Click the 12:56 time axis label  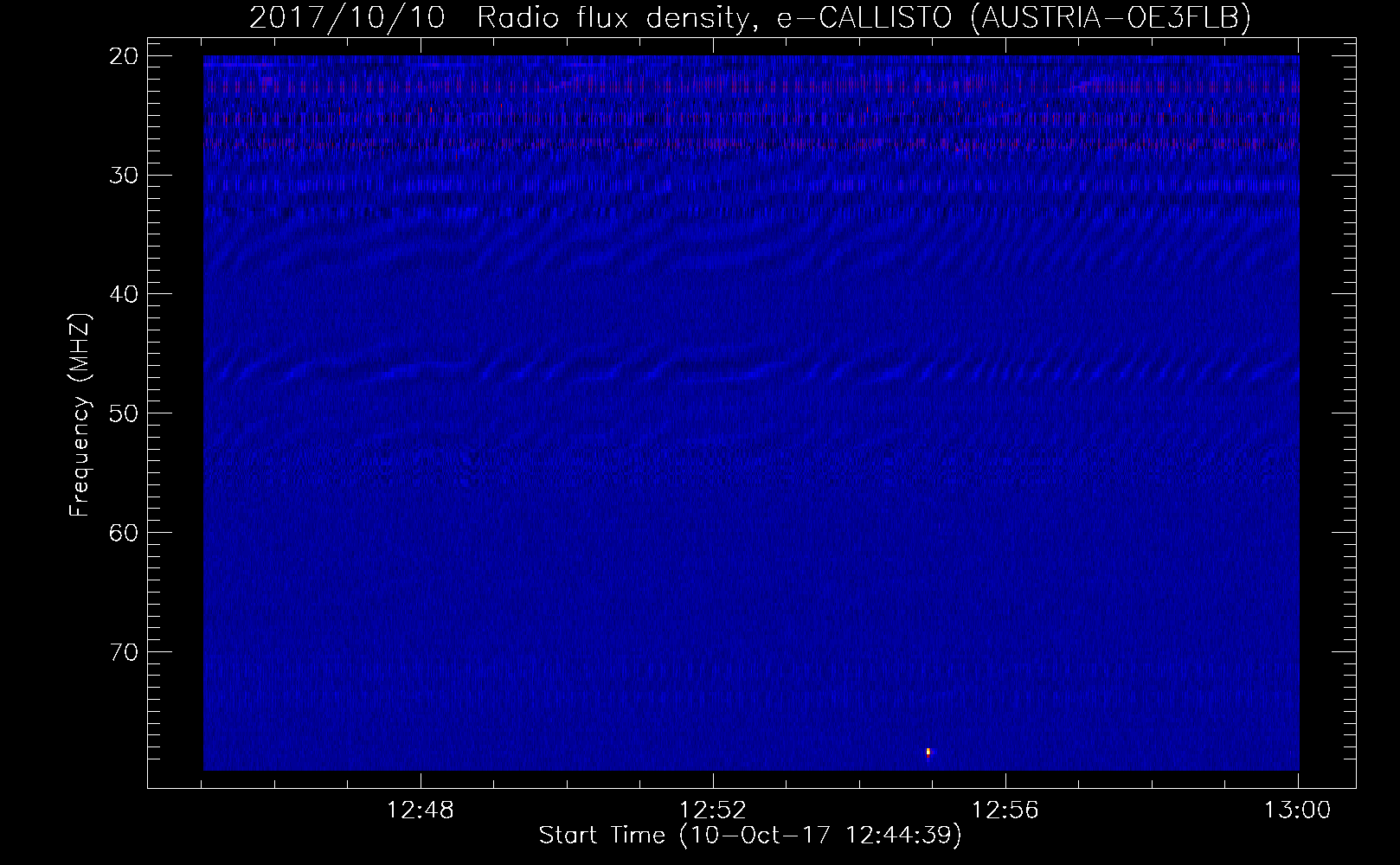[1005, 811]
